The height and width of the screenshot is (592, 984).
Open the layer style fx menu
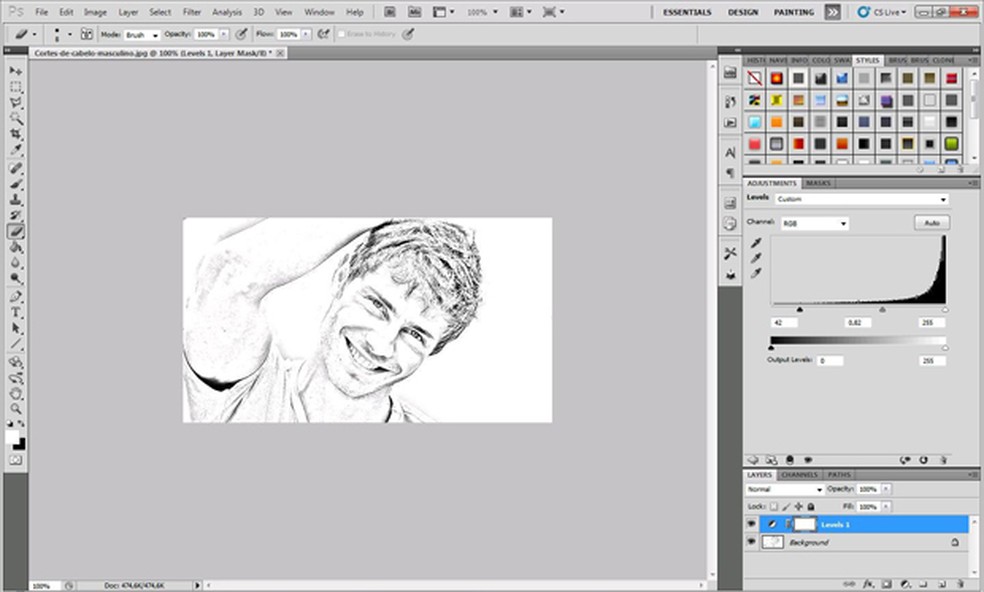869,583
